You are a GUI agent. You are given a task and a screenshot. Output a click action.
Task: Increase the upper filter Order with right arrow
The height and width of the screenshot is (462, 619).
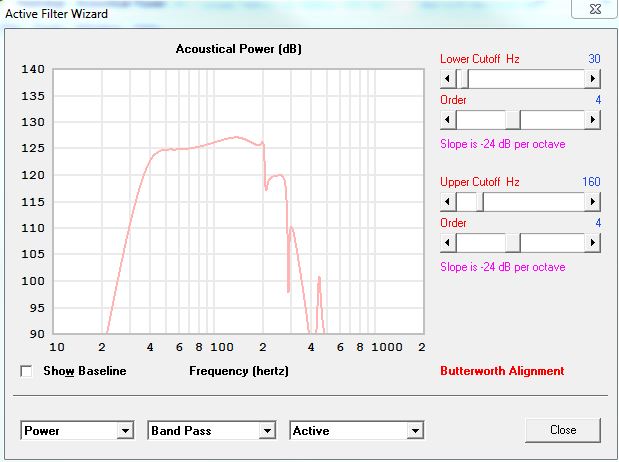[592, 242]
